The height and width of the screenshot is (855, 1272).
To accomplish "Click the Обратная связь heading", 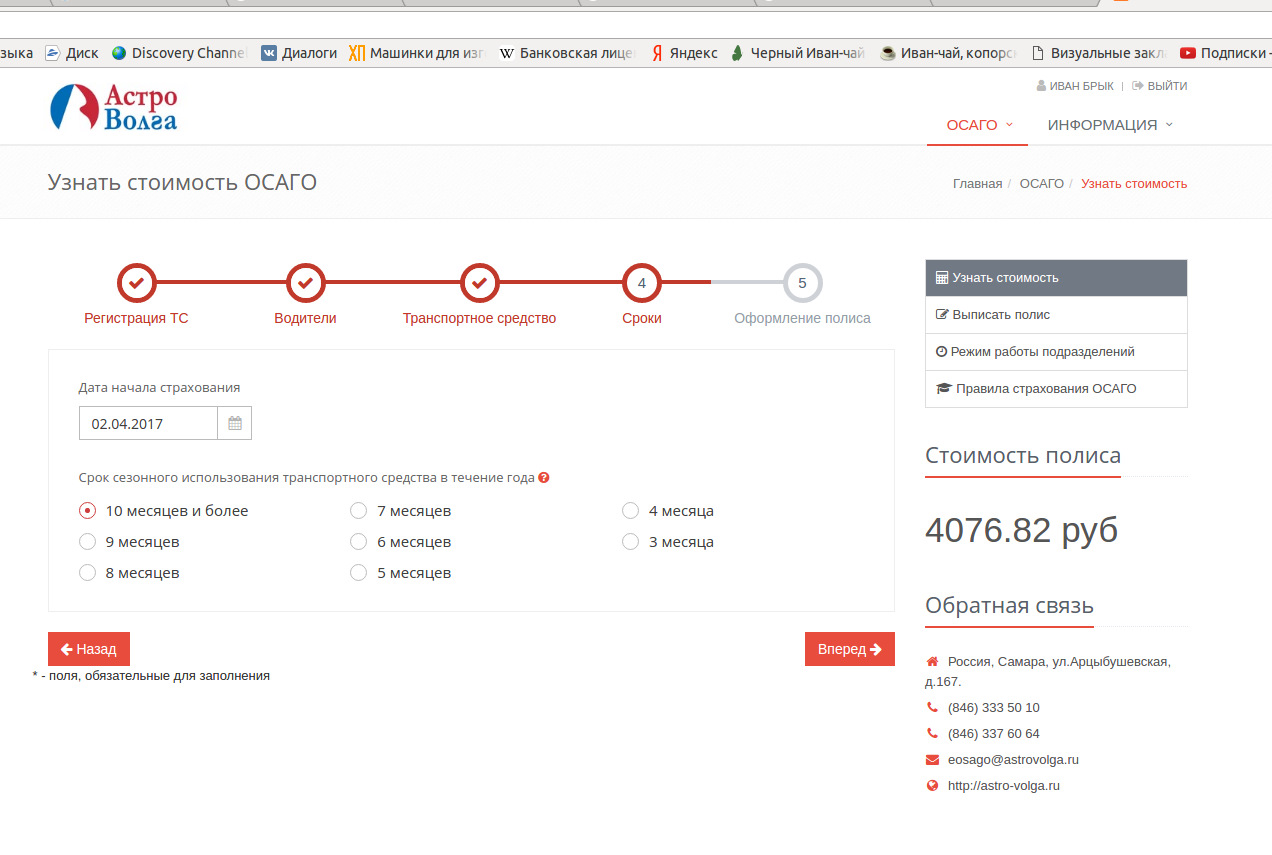I will coord(1009,606).
